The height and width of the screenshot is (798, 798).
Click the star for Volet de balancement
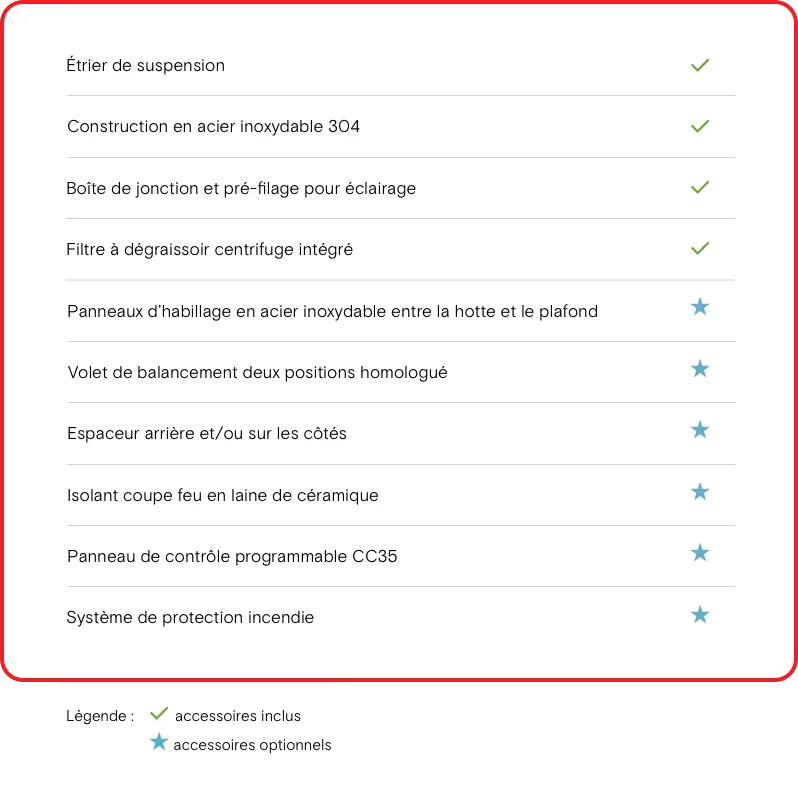(x=700, y=368)
